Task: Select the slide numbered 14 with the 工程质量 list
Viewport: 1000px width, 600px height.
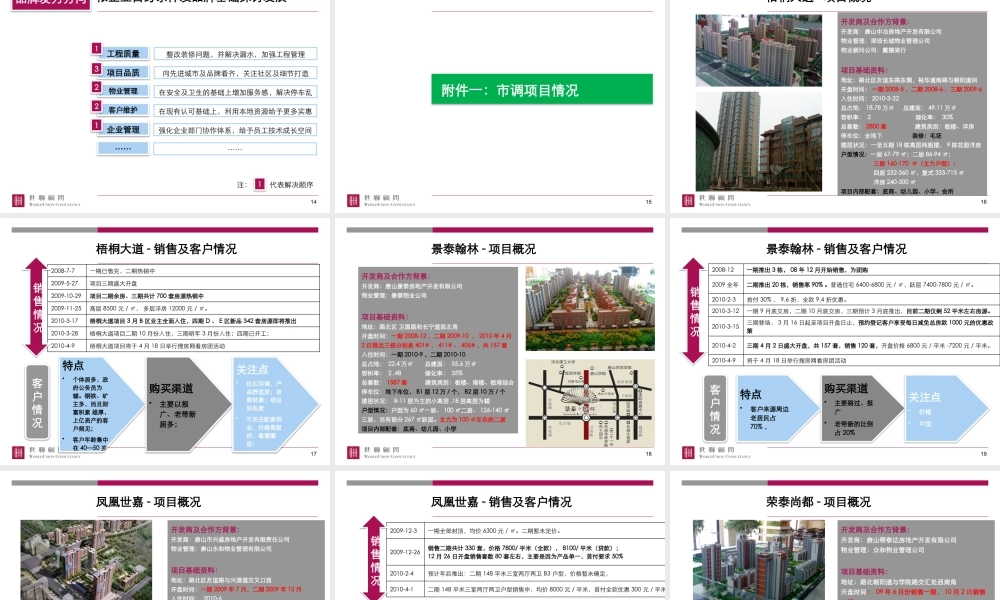Action: (x=165, y=105)
